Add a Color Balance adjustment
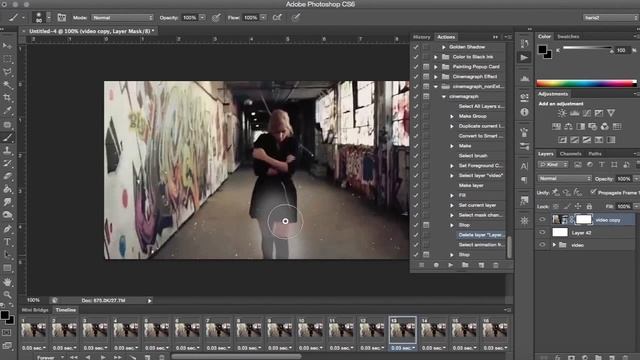This screenshot has height=360, width=640. point(568,127)
